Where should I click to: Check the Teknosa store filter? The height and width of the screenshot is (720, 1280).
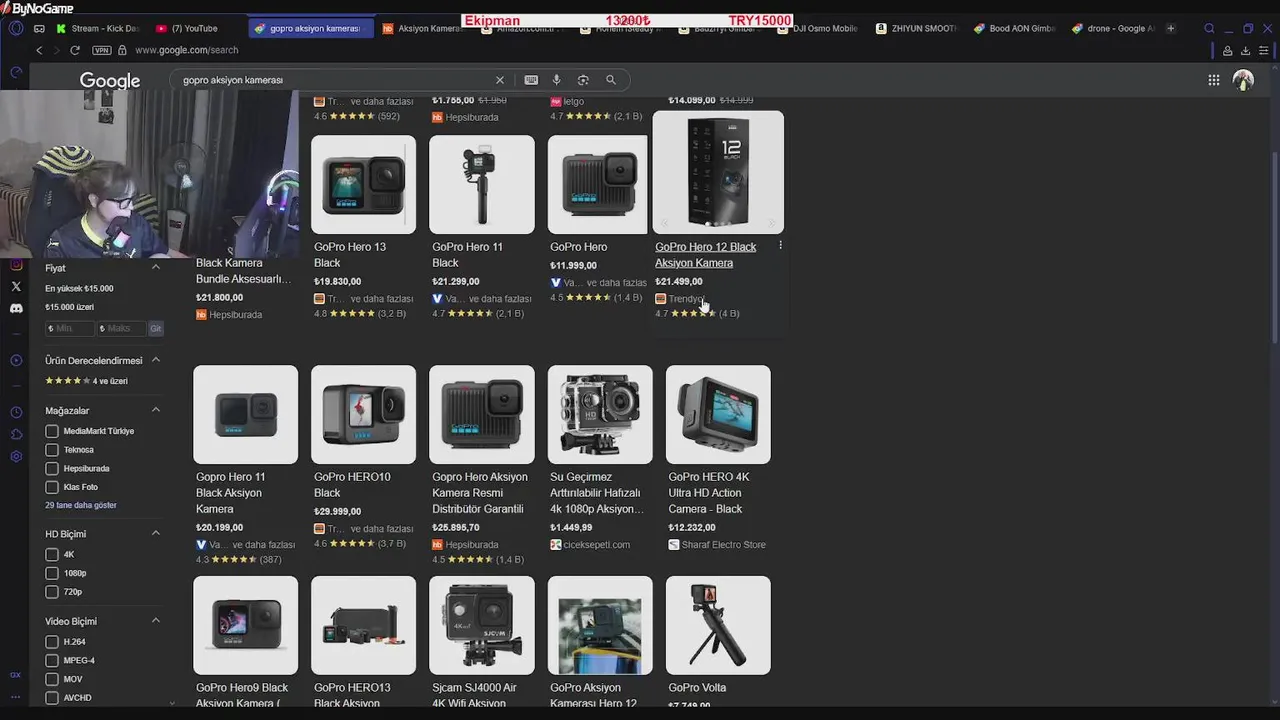click(52, 450)
